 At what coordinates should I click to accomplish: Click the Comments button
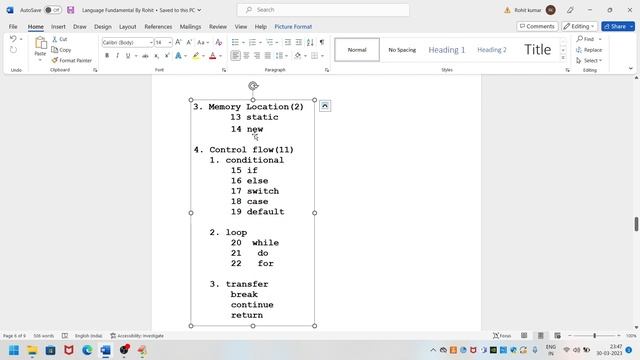click(x=537, y=27)
